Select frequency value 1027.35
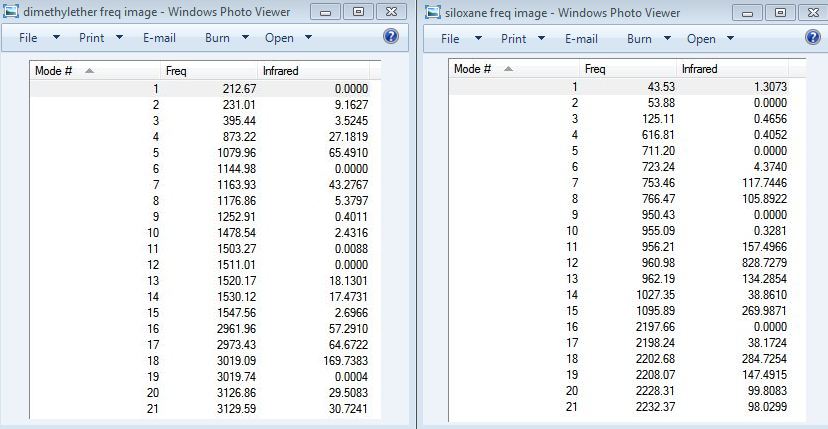This screenshot has height=429, width=828. click(654, 295)
